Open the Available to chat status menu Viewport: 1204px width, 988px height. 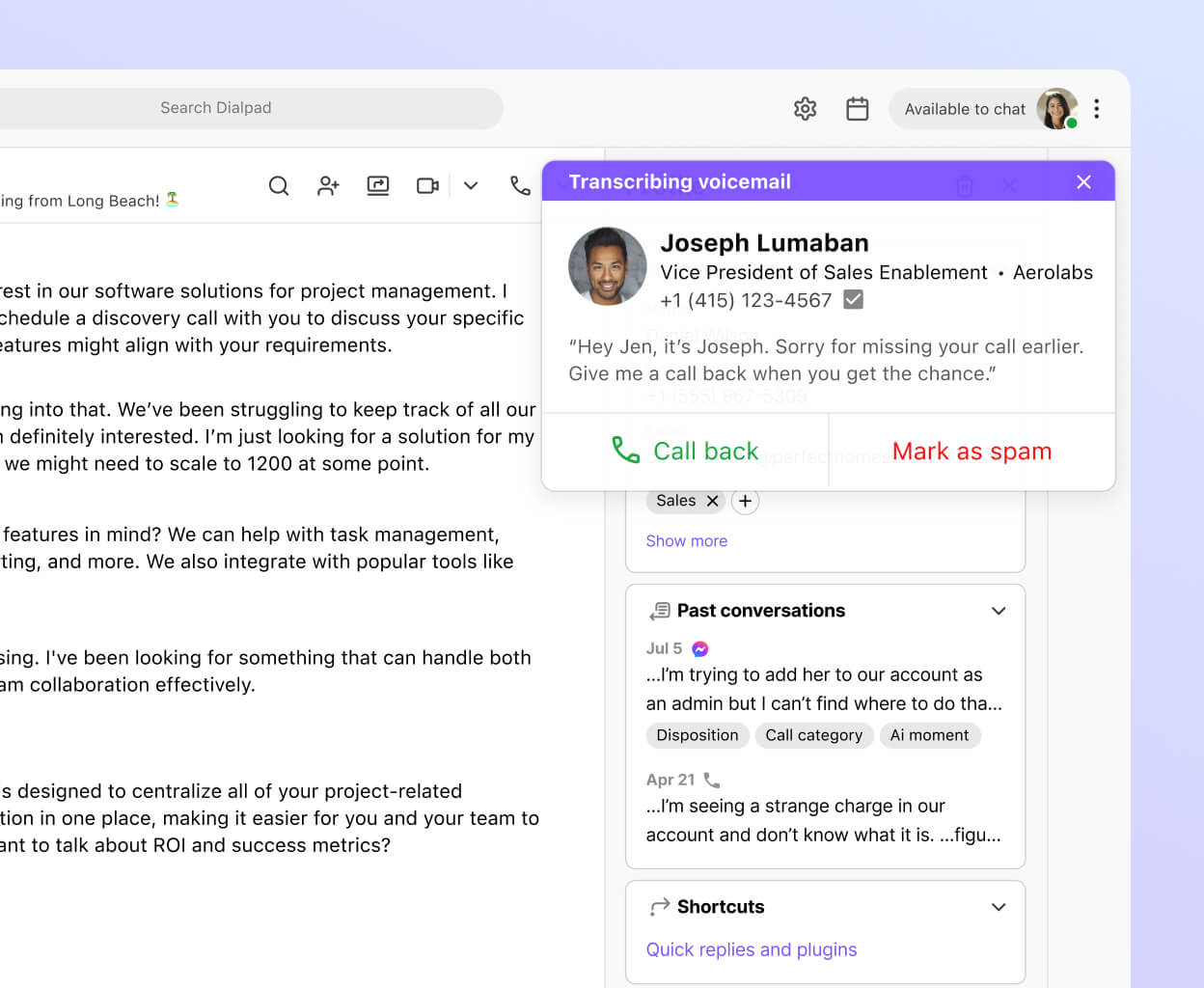(965, 108)
